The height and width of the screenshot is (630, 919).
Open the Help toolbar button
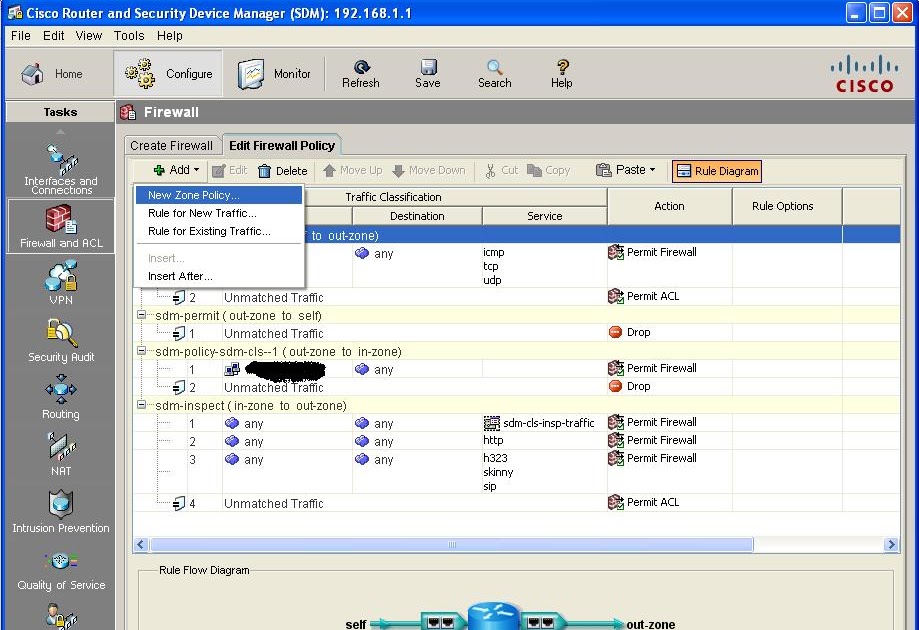coord(561,74)
